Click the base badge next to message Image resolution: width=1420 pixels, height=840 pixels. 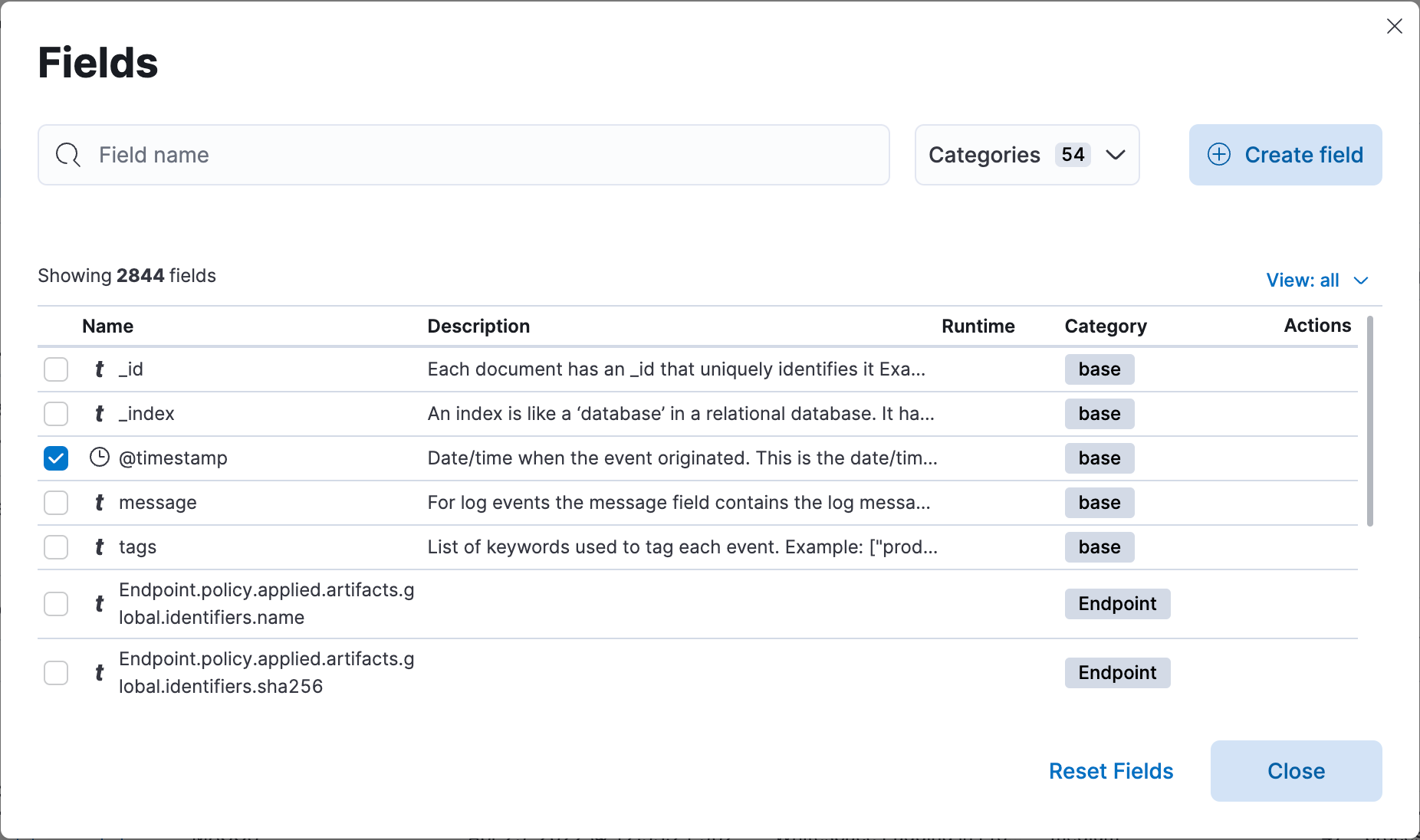pyautogui.click(x=1099, y=503)
